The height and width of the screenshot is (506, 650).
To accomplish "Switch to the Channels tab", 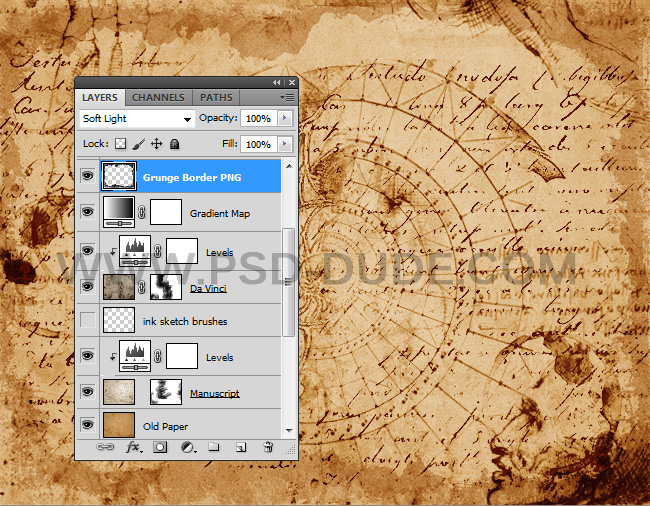I will [x=158, y=97].
